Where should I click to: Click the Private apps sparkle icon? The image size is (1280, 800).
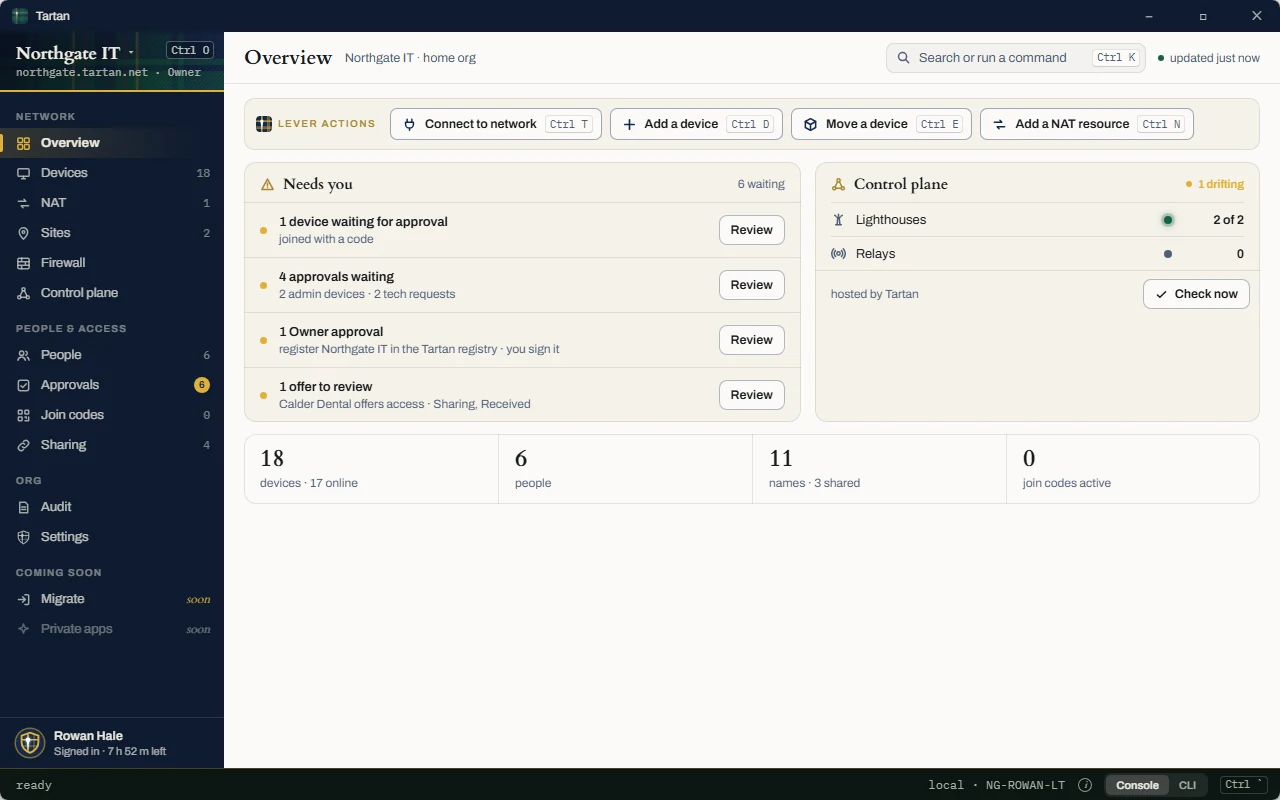click(23, 629)
